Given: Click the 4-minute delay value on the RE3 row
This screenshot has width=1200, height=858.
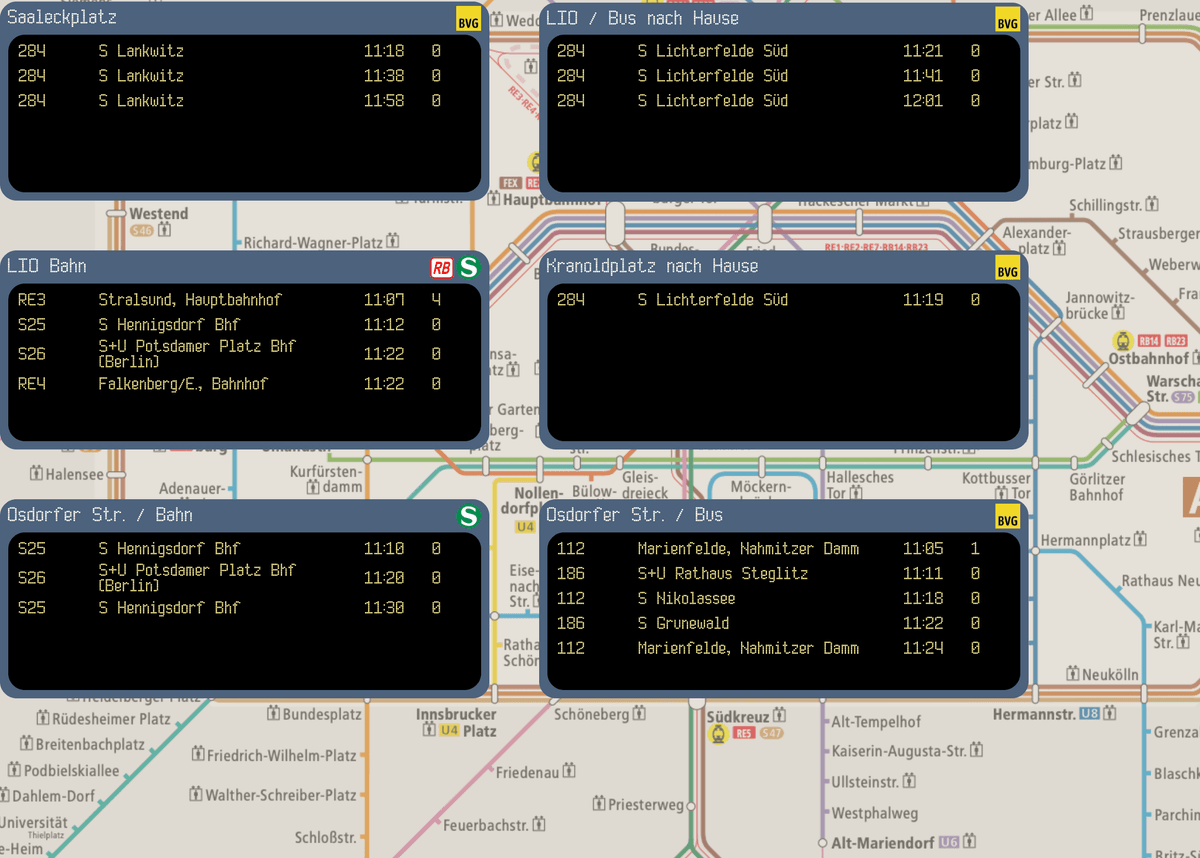Looking at the screenshot, I should point(436,300).
